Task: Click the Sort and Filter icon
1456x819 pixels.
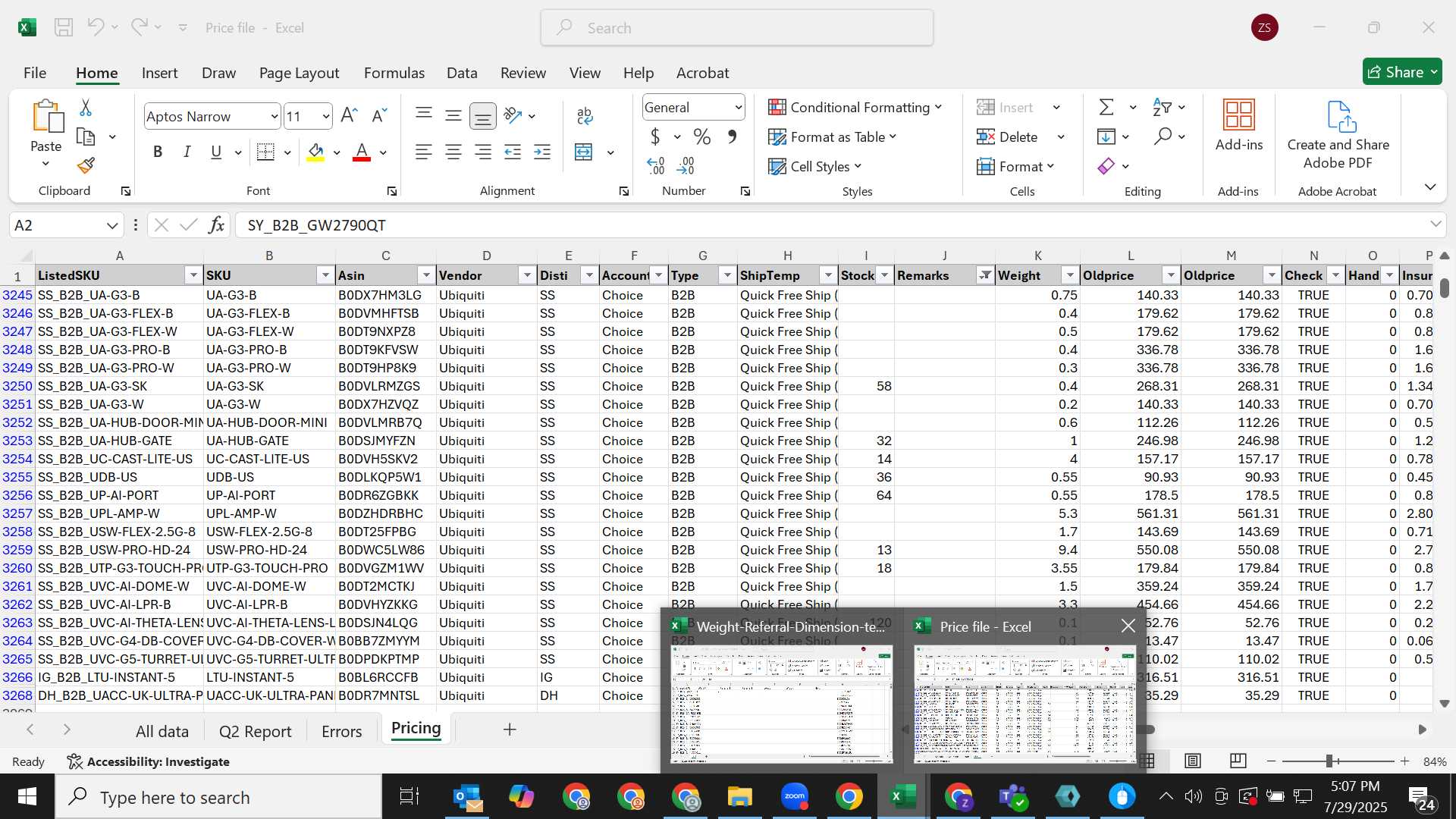Action: (1161, 107)
